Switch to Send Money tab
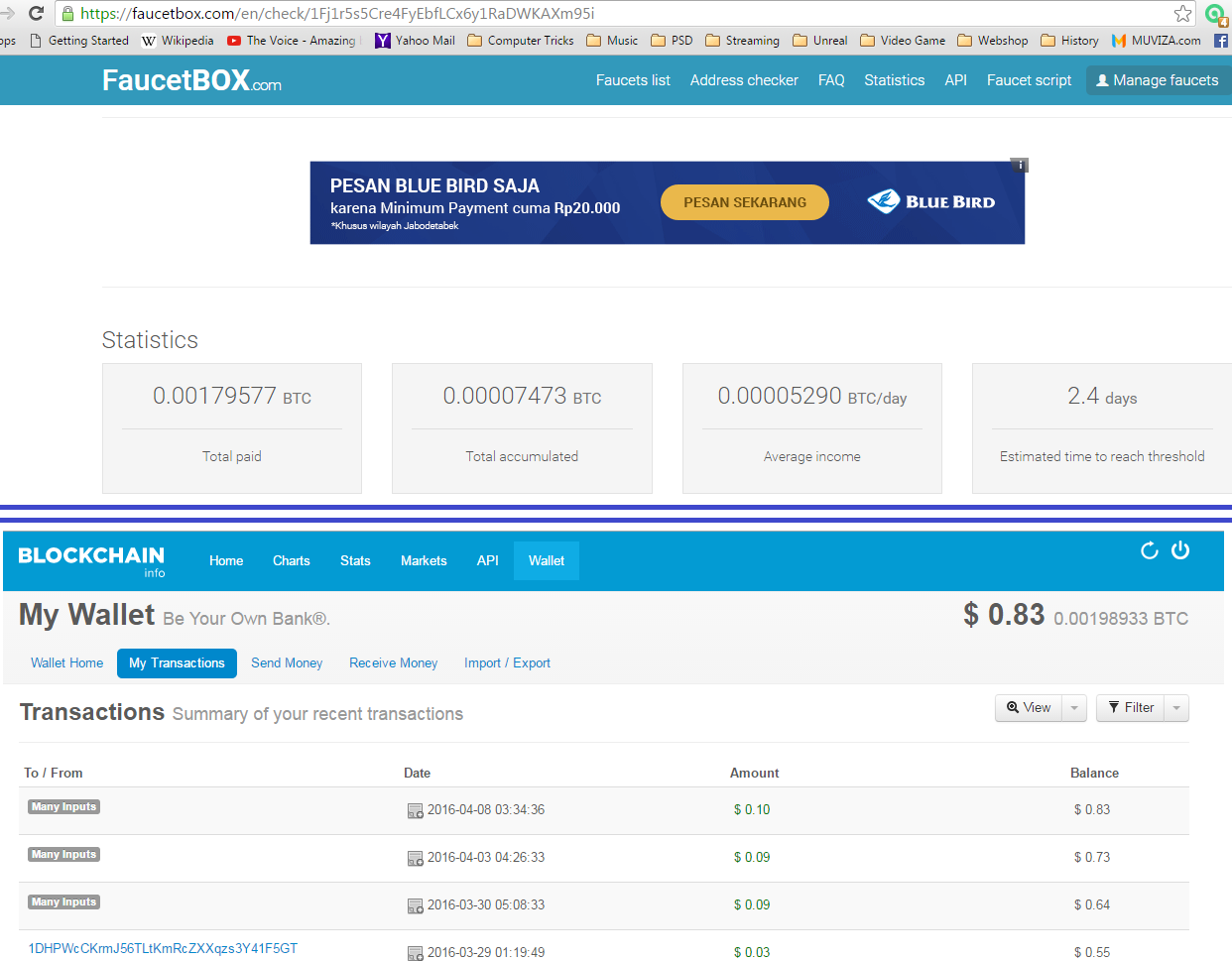 coord(287,663)
